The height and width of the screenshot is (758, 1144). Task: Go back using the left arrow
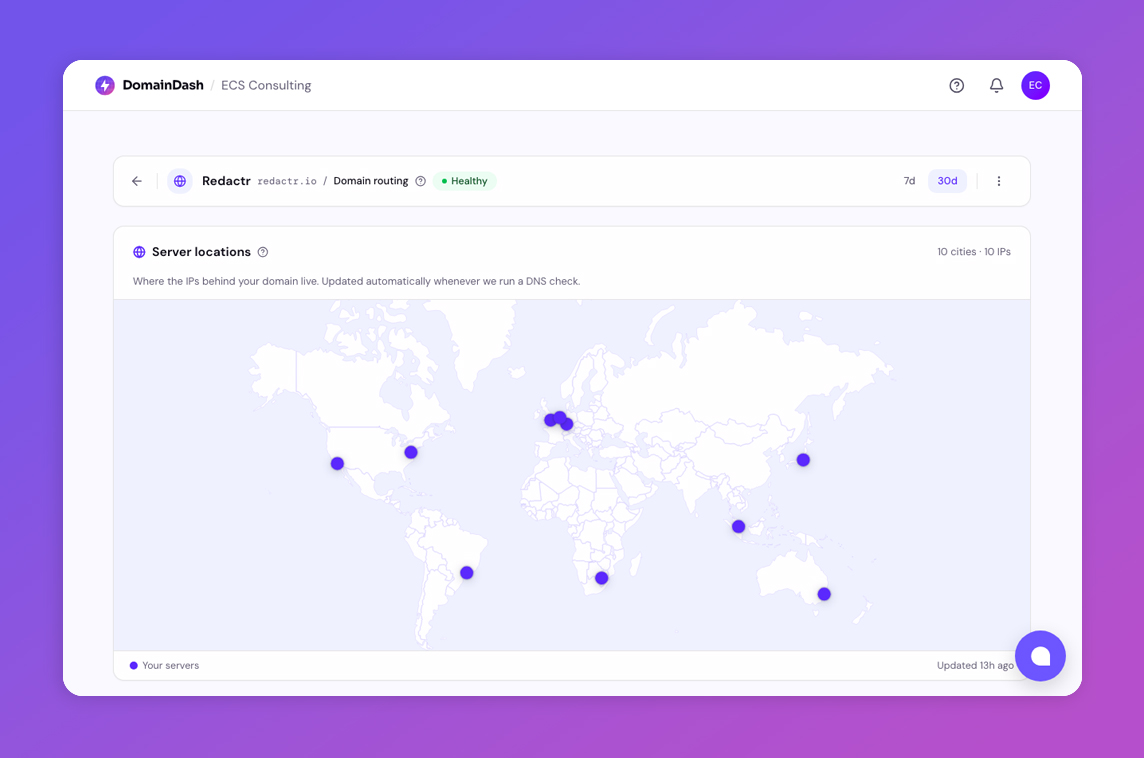point(137,181)
